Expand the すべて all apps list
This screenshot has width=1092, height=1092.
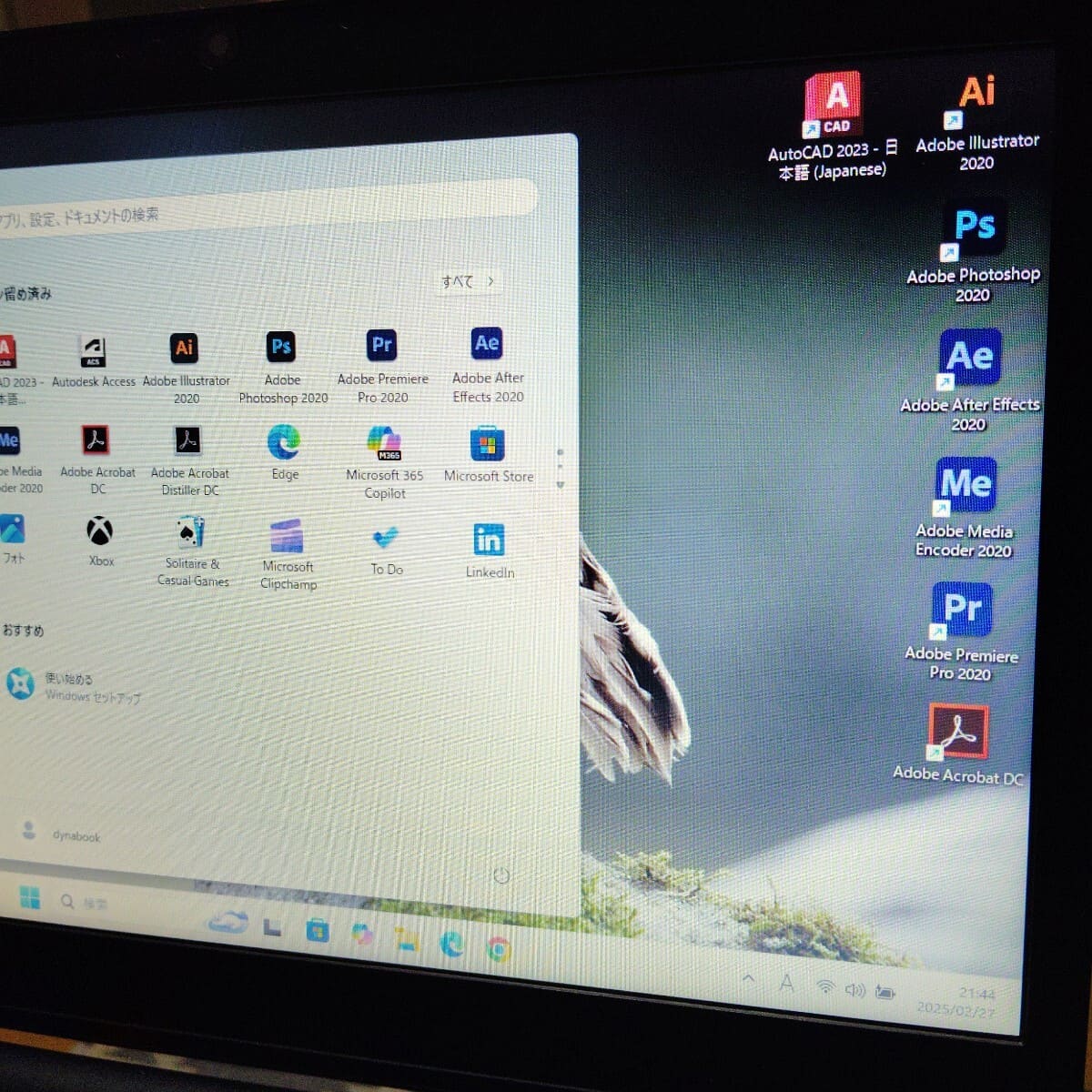(x=468, y=281)
